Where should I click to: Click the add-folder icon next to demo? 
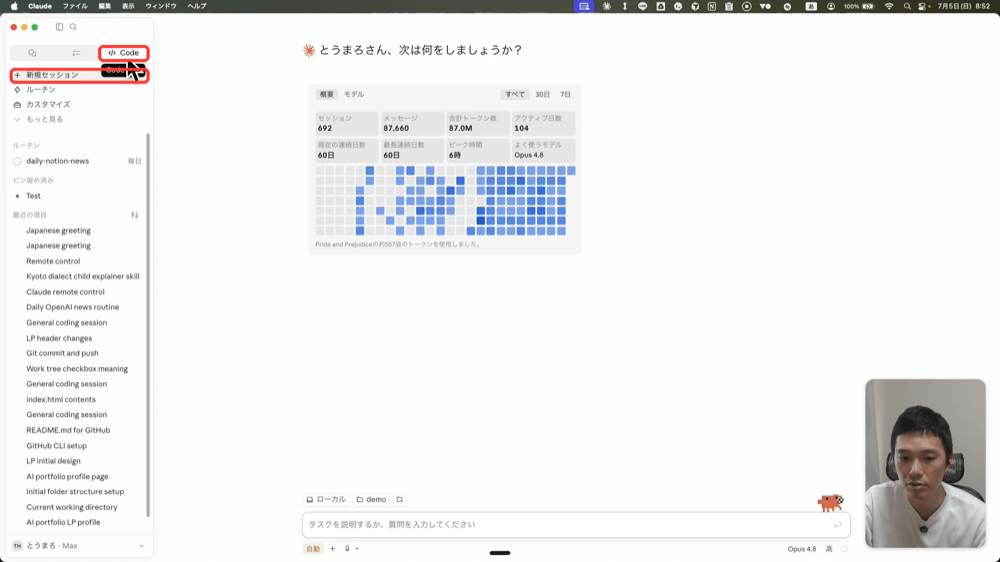click(400, 499)
